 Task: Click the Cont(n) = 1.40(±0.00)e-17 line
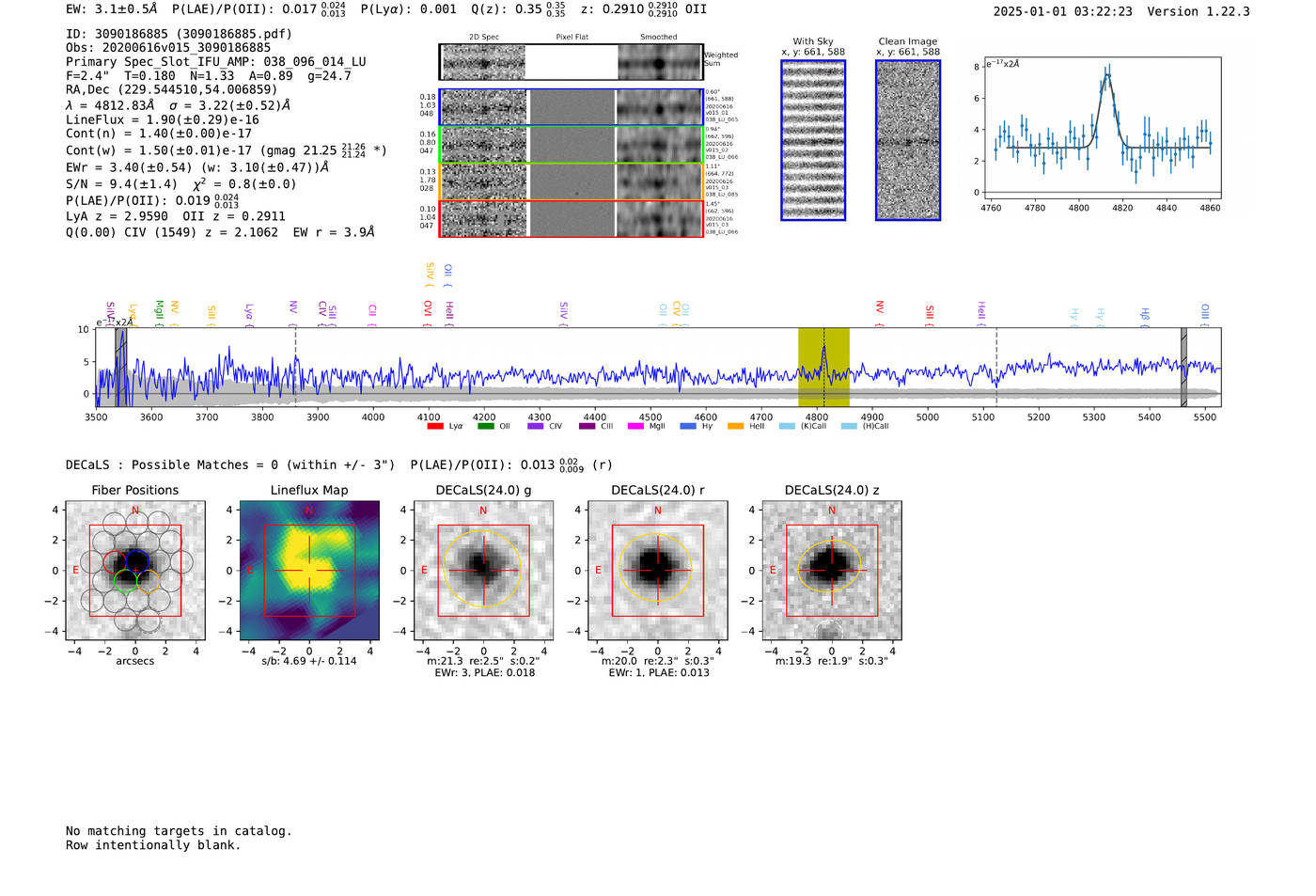click(x=159, y=134)
